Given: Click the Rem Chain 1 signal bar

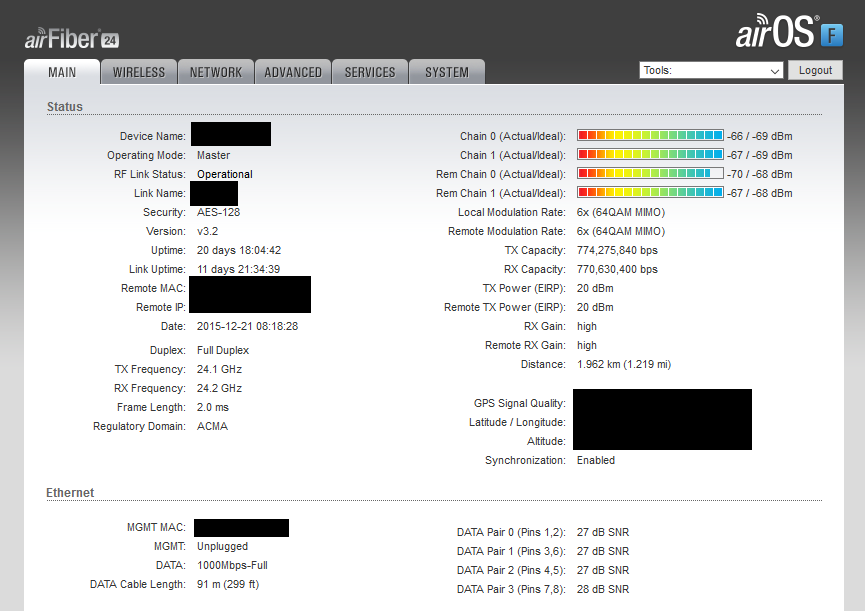Looking at the screenshot, I should [650, 192].
